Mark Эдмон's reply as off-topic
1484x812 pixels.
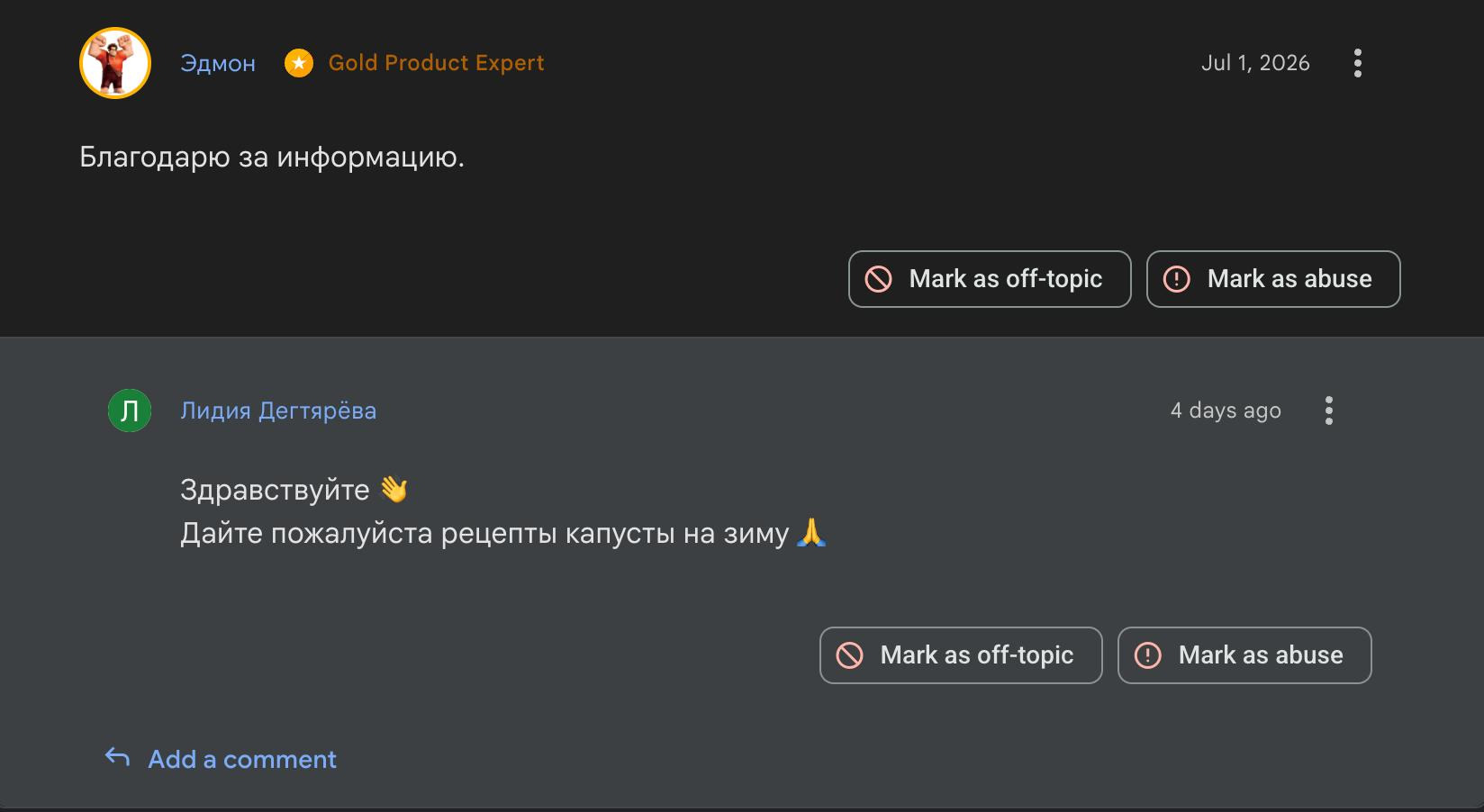[x=990, y=279]
